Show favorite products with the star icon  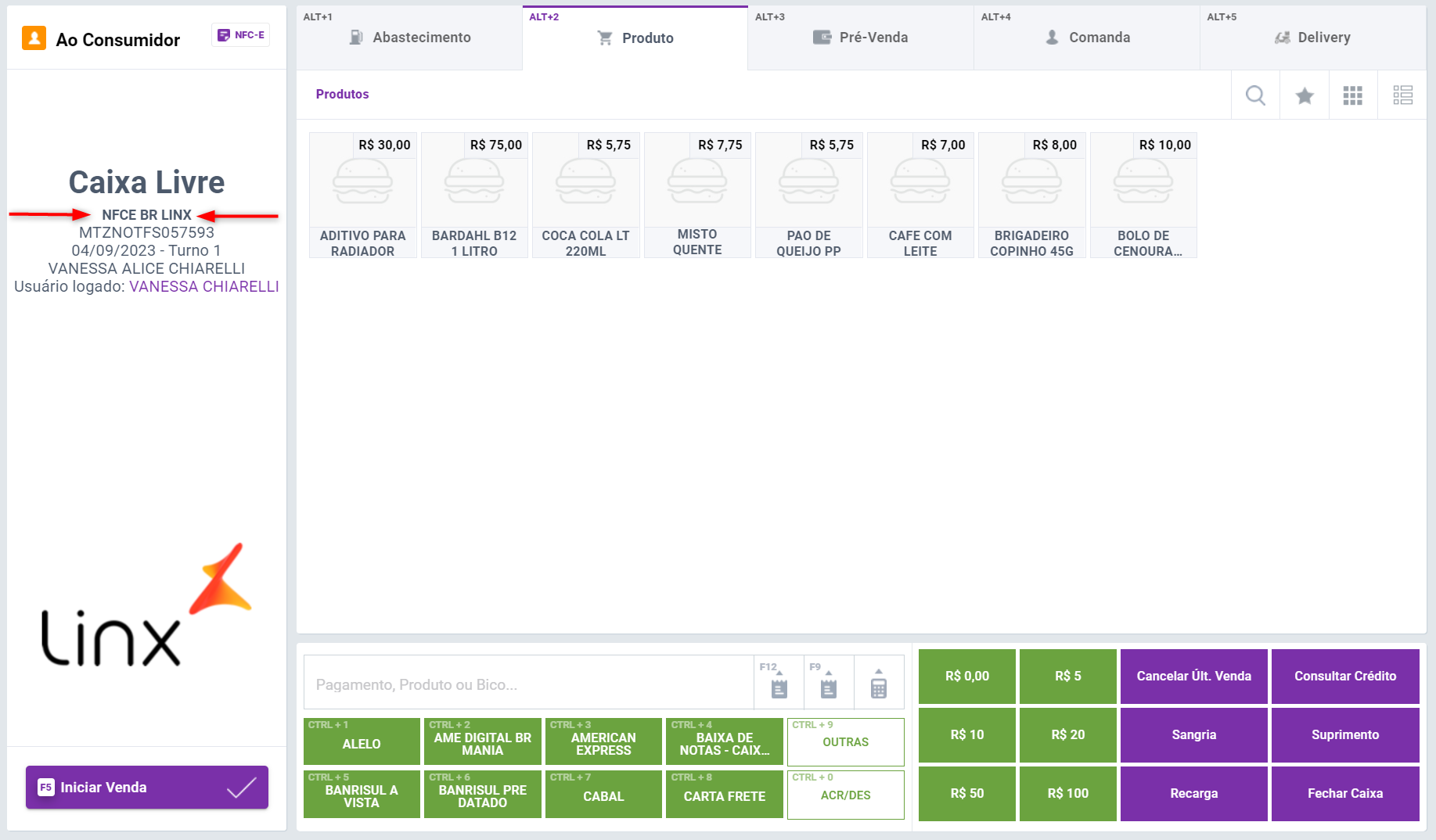[x=1305, y=95]
